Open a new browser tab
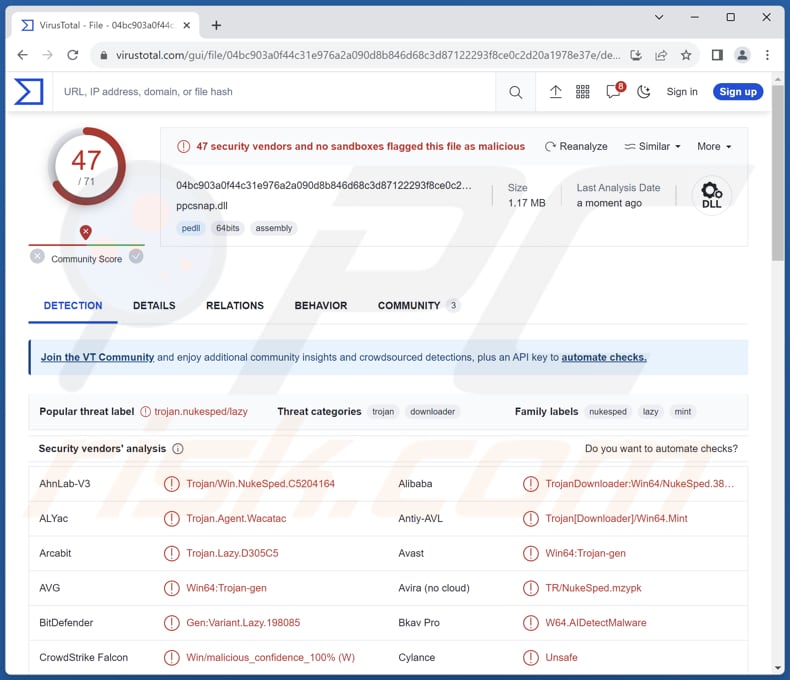Screen dimensions: 790x680 click(216, 25)
